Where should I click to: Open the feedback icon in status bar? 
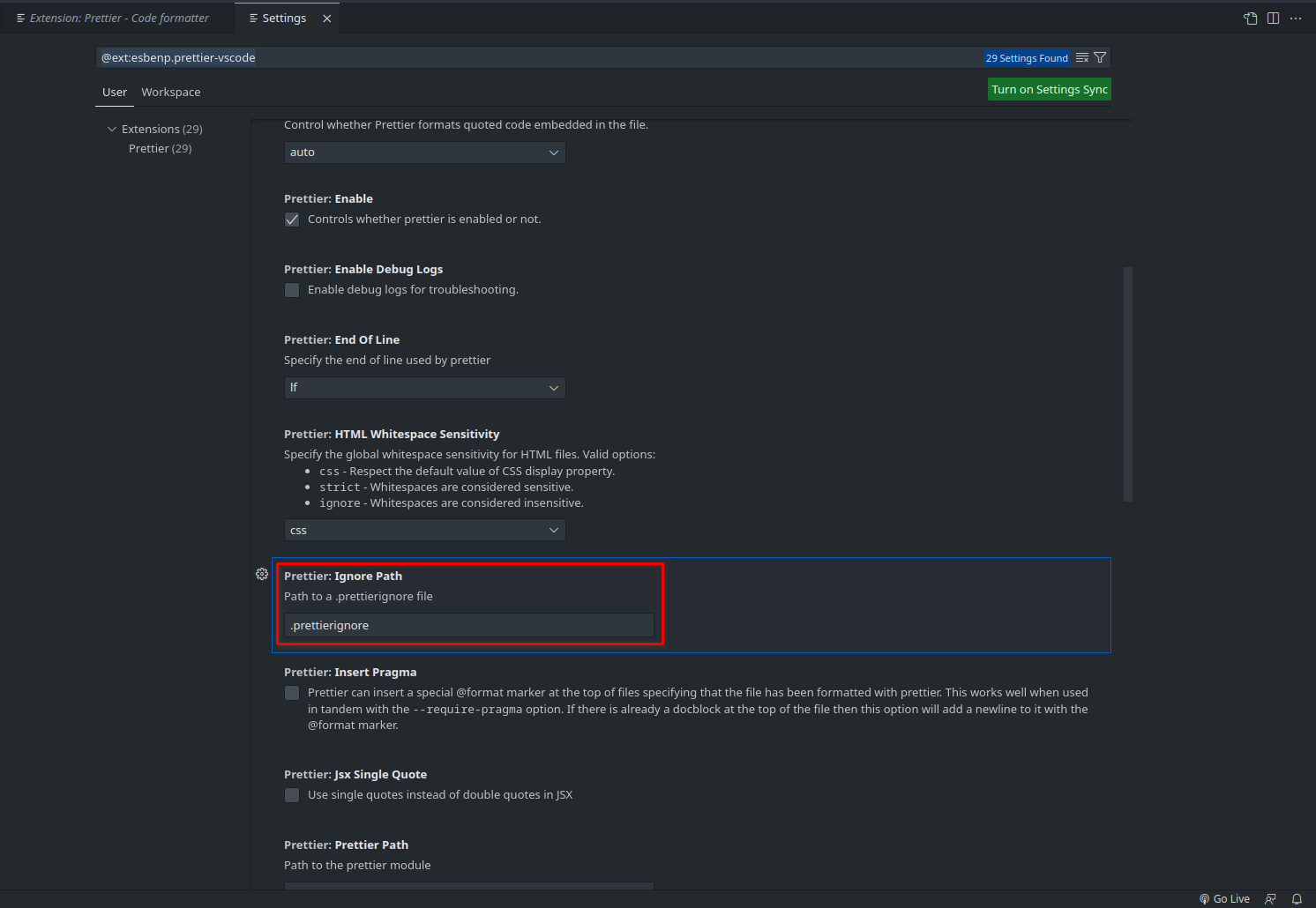(x=1270, y=899)
